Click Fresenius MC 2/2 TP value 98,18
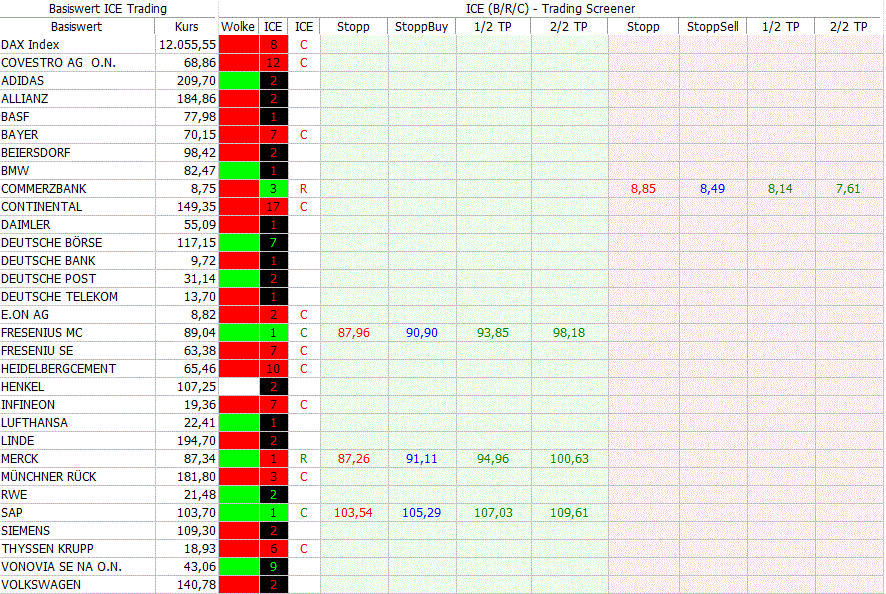Screen dimensions: 886x594 pyautogui.click(x=569, y=333)
